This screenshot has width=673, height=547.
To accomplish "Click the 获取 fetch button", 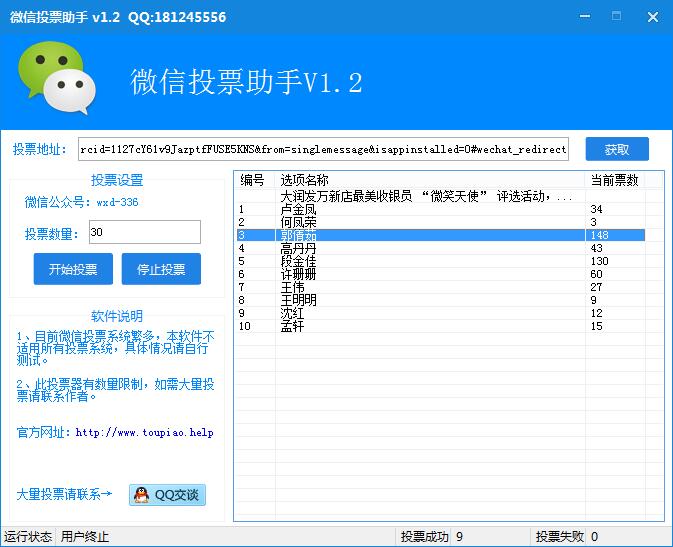I will click(616, 149).
